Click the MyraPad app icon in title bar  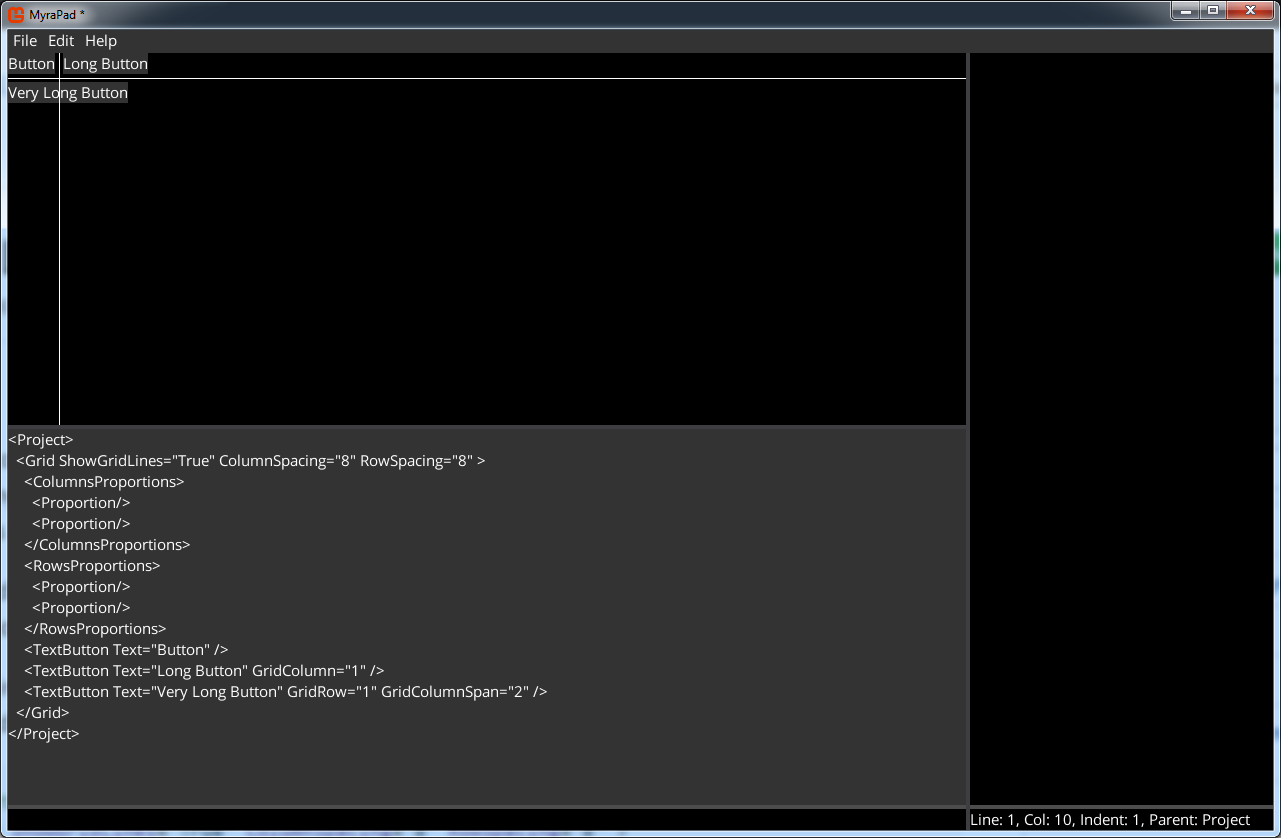tap(16, 13)
